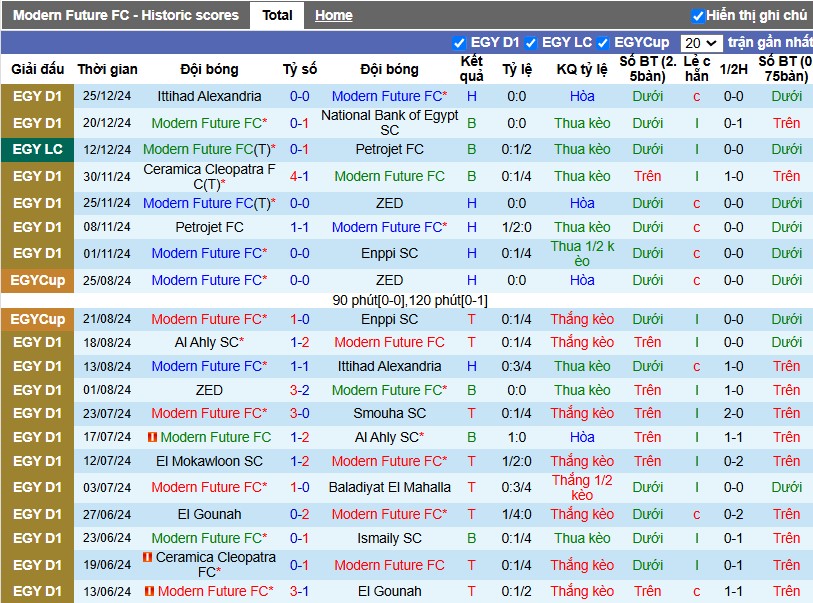This screenshot has height=603, width=813.
Task: Click 'Thắng 1/2 kèo' result on 03/07/24
Action: (582, 487)
